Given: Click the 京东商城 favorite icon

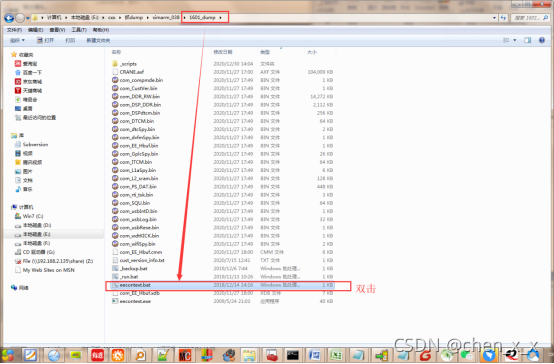Looking at the screenshot, I should 18,81.
